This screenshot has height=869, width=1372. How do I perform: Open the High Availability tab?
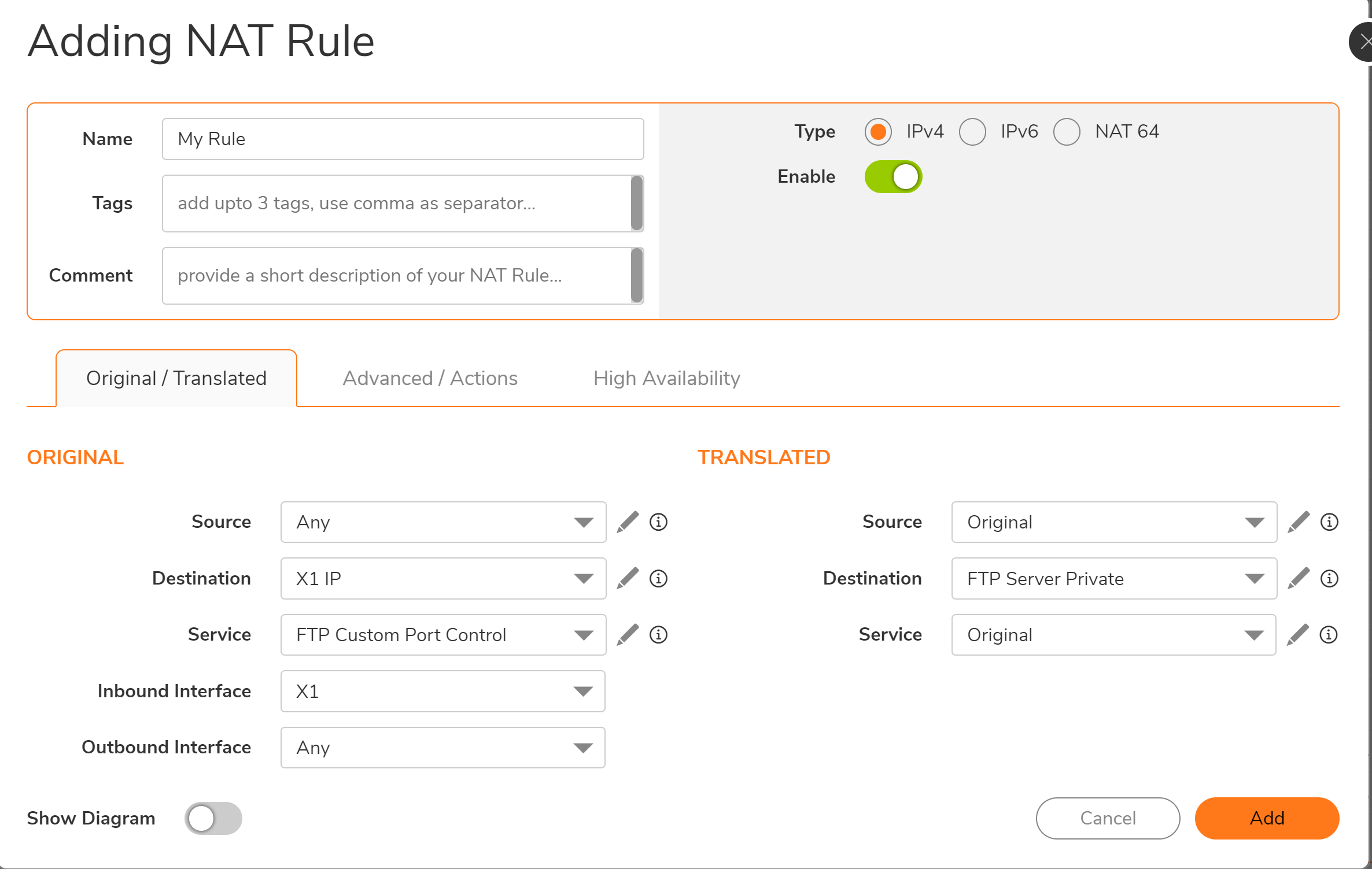[666, 378]
